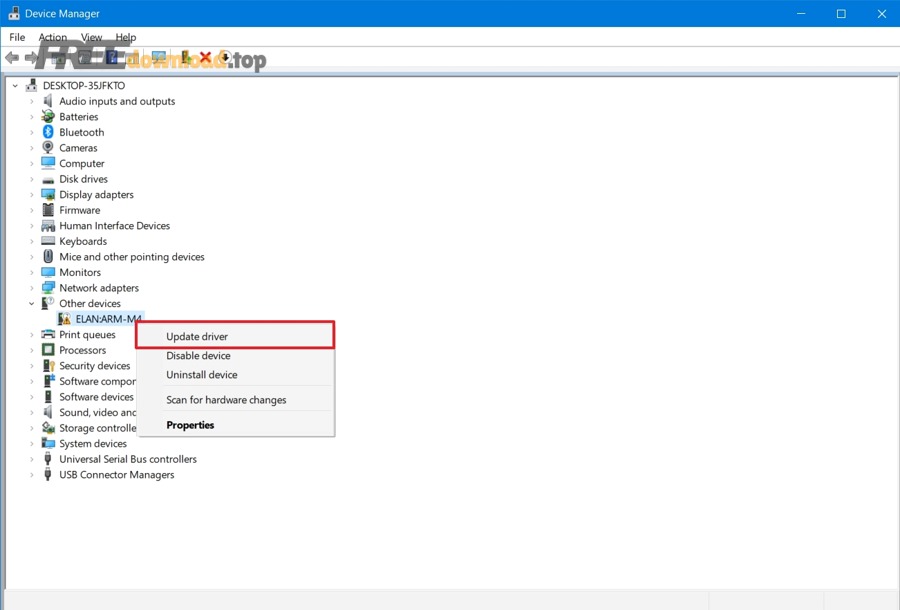Click the Print queues printer icon

tap(48, 334)
